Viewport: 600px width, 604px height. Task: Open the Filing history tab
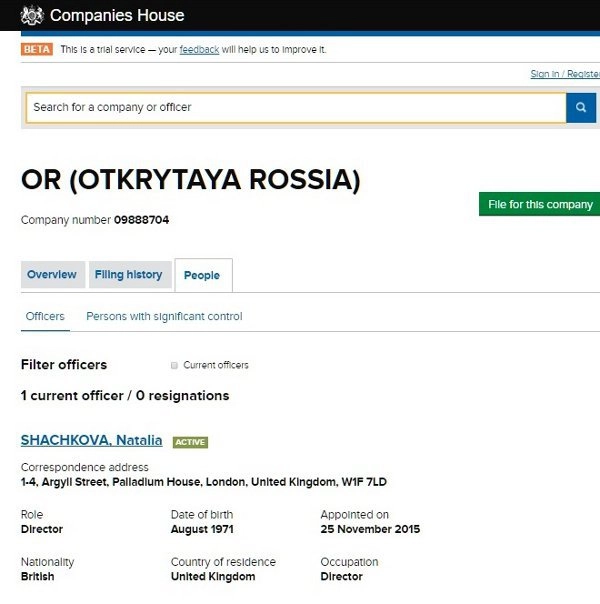[x=128, y=275]
